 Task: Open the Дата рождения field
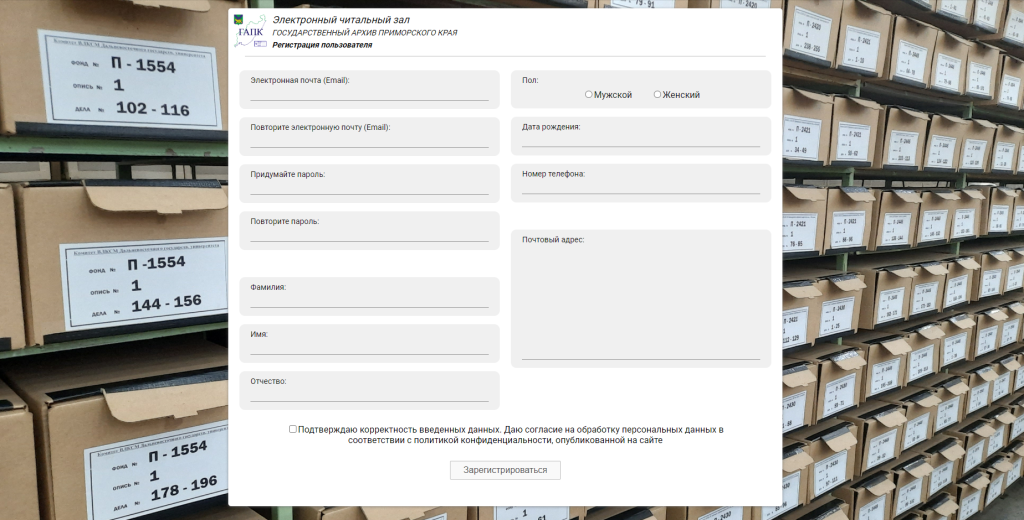coord(640,141)
